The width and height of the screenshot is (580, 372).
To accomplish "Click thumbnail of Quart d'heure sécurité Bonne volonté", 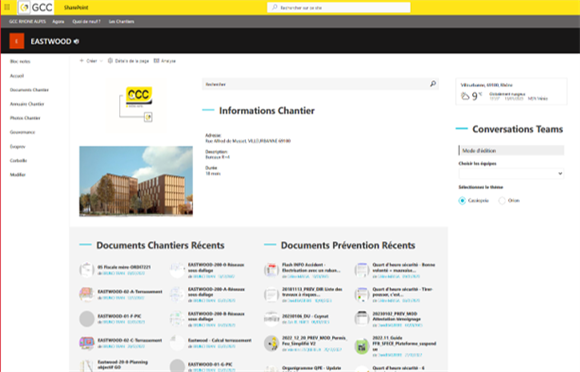I will (362, 270).
